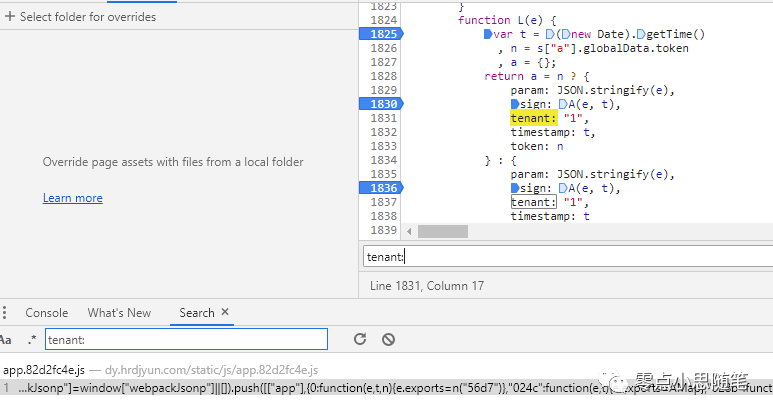Click inline breakpoint marker before A(e, t) on line 1836
This screenshot has height=415, width=773.
pos(563,188)
